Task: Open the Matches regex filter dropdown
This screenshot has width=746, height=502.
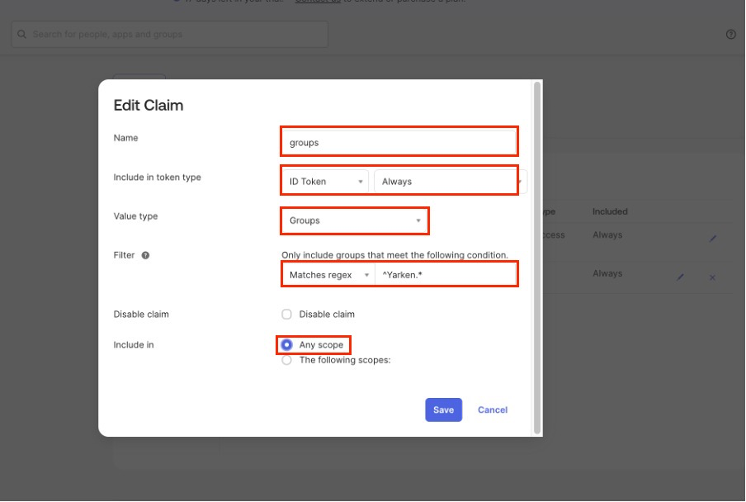Action: 328,275
